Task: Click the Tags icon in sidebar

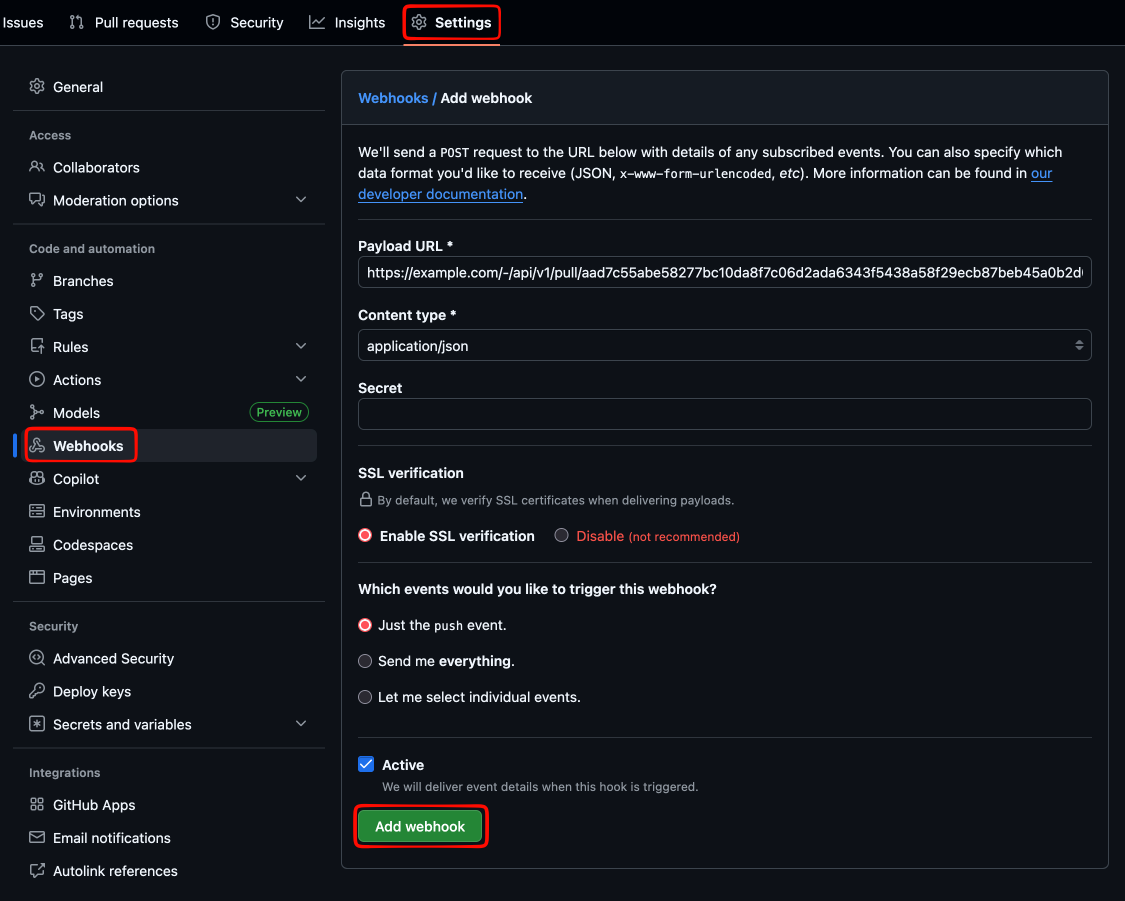Action: [x=37, y=314]
